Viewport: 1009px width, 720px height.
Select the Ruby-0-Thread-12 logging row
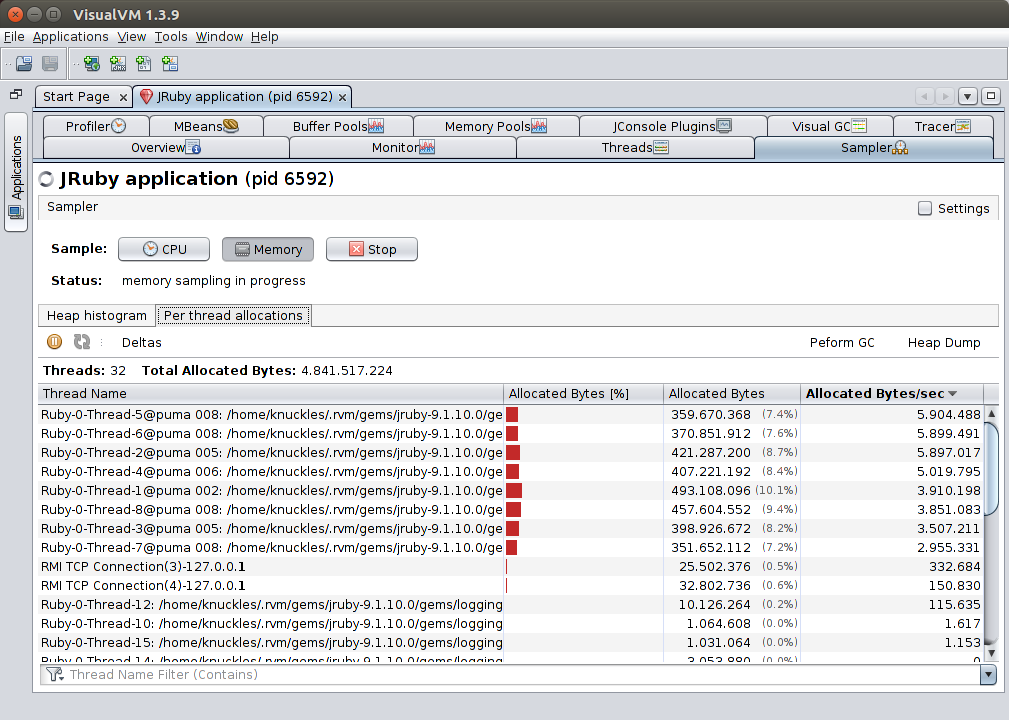click(511, 604)
